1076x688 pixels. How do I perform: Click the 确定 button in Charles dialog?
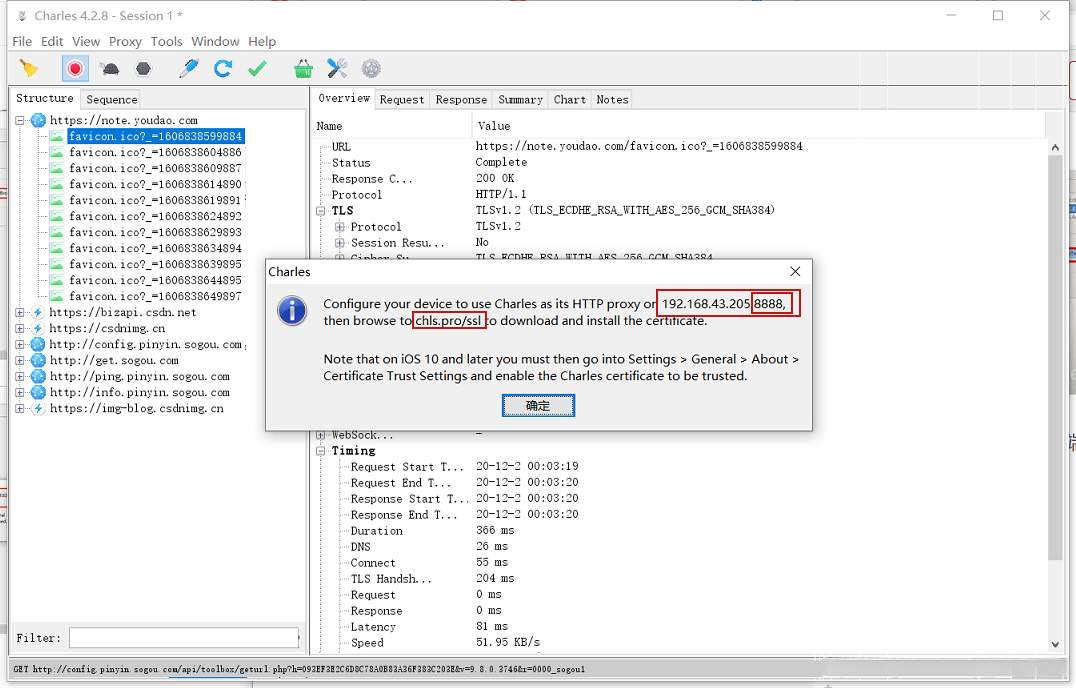[x=538, y=405]
